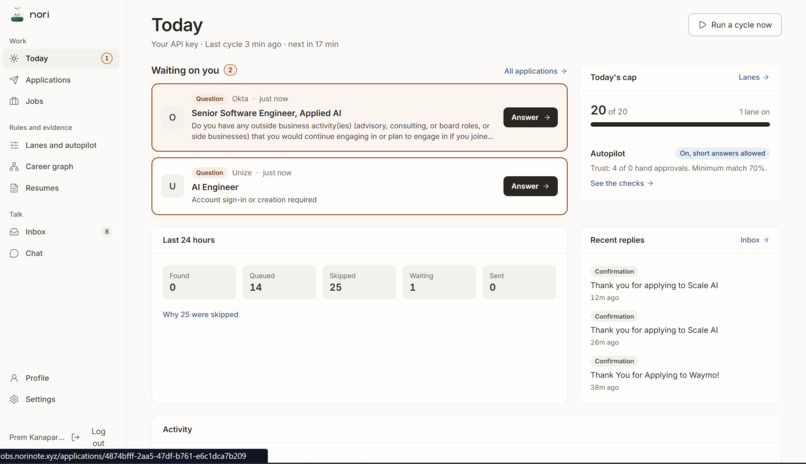Click the Question tag on the Unize card

pos(209,173)
